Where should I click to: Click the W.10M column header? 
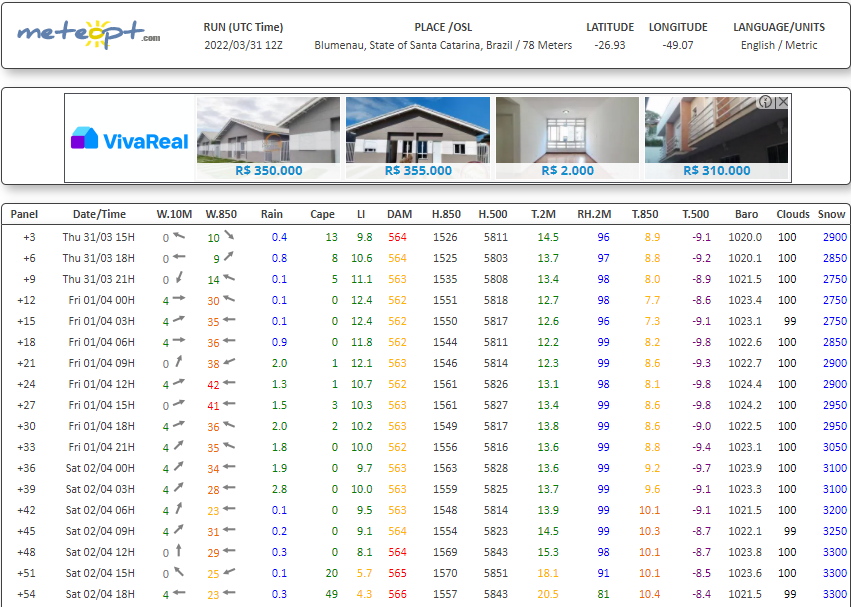pos(174,214)
